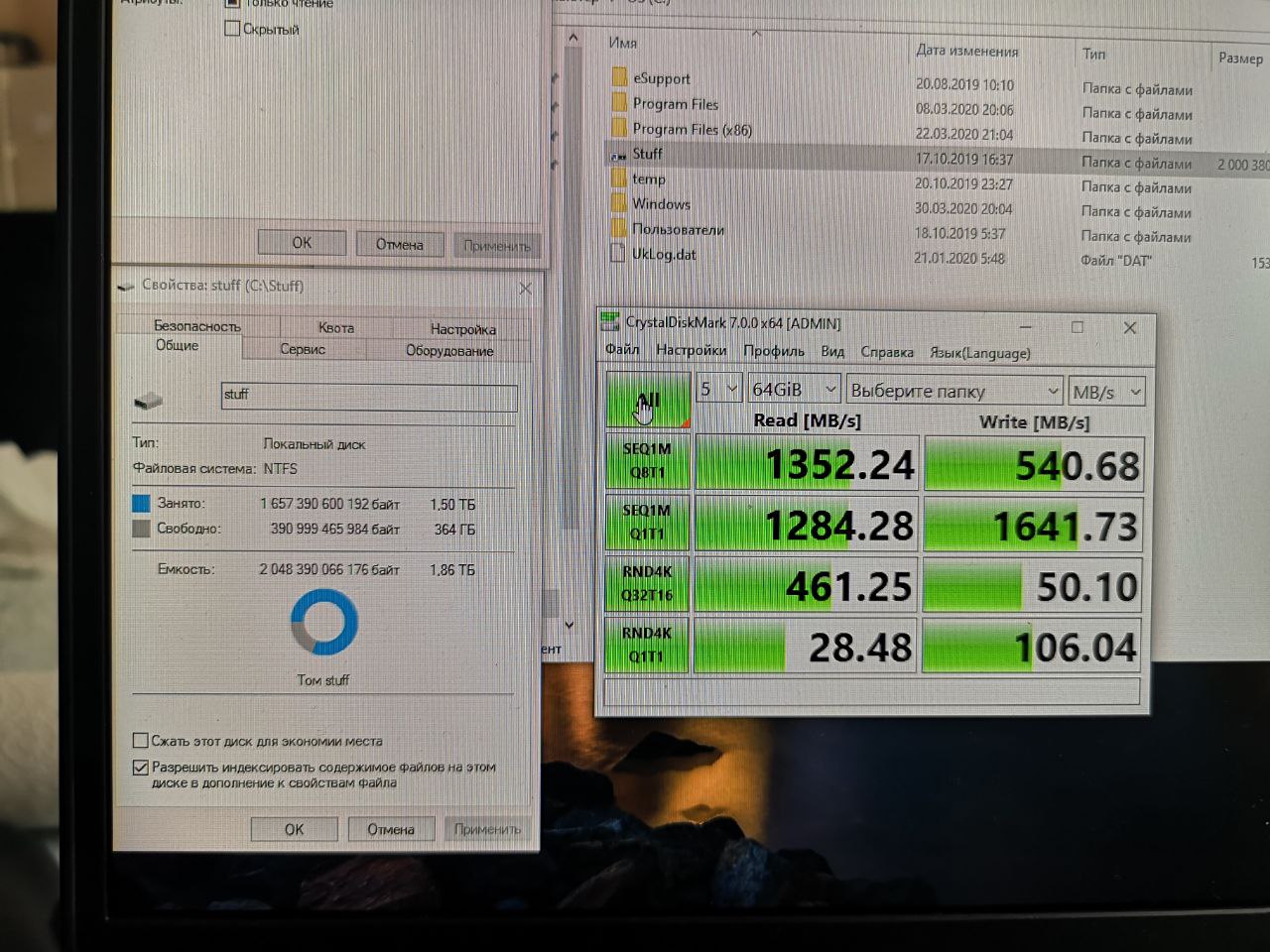The height and width of the screenshot is (952, 1270).
Task: Run SEQ1M Q1T1 test
Action: [647, 522]
